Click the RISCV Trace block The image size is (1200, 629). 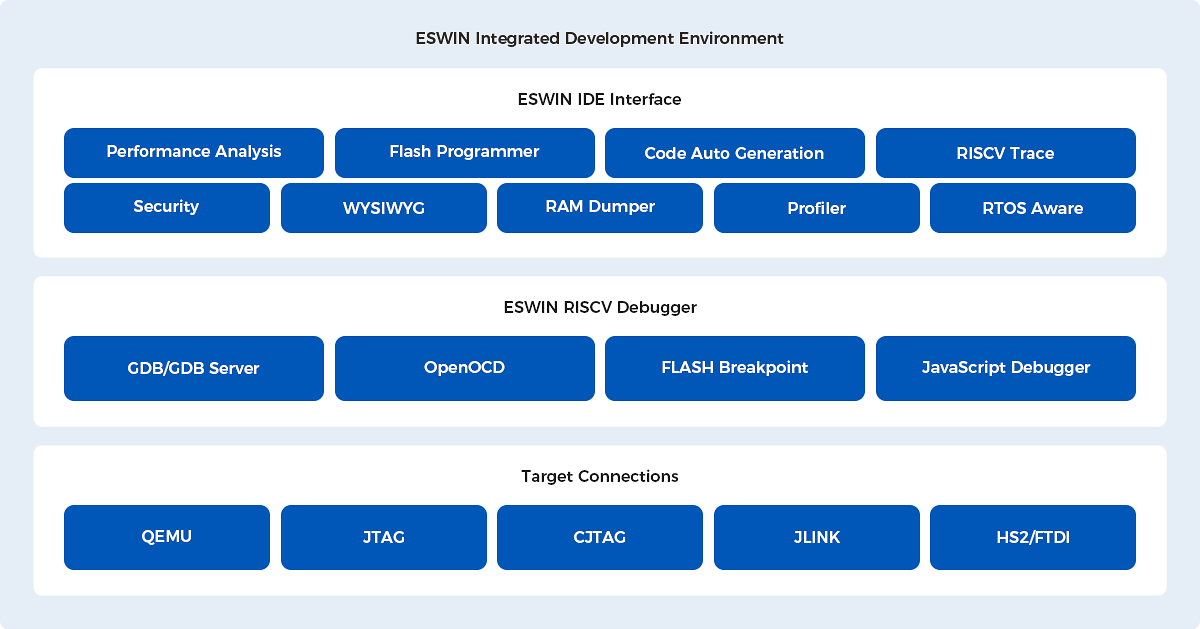[1006, 153]
